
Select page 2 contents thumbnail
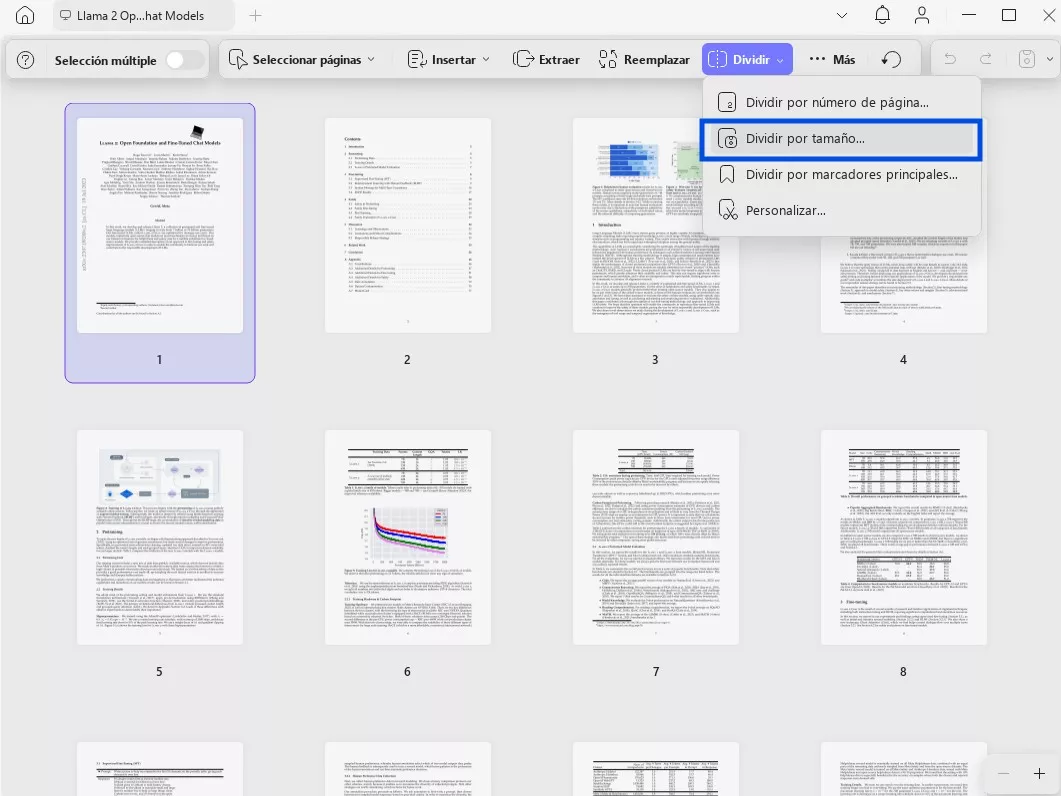[407, 225]
